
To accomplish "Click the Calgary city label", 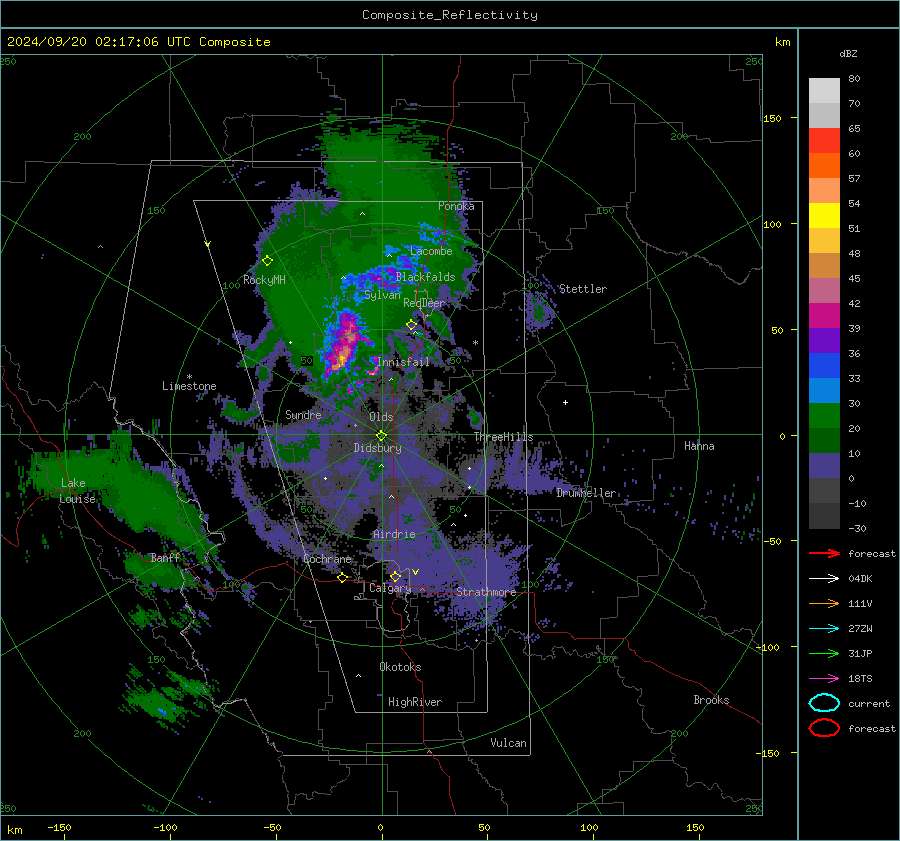I will (x=390, y=588).
